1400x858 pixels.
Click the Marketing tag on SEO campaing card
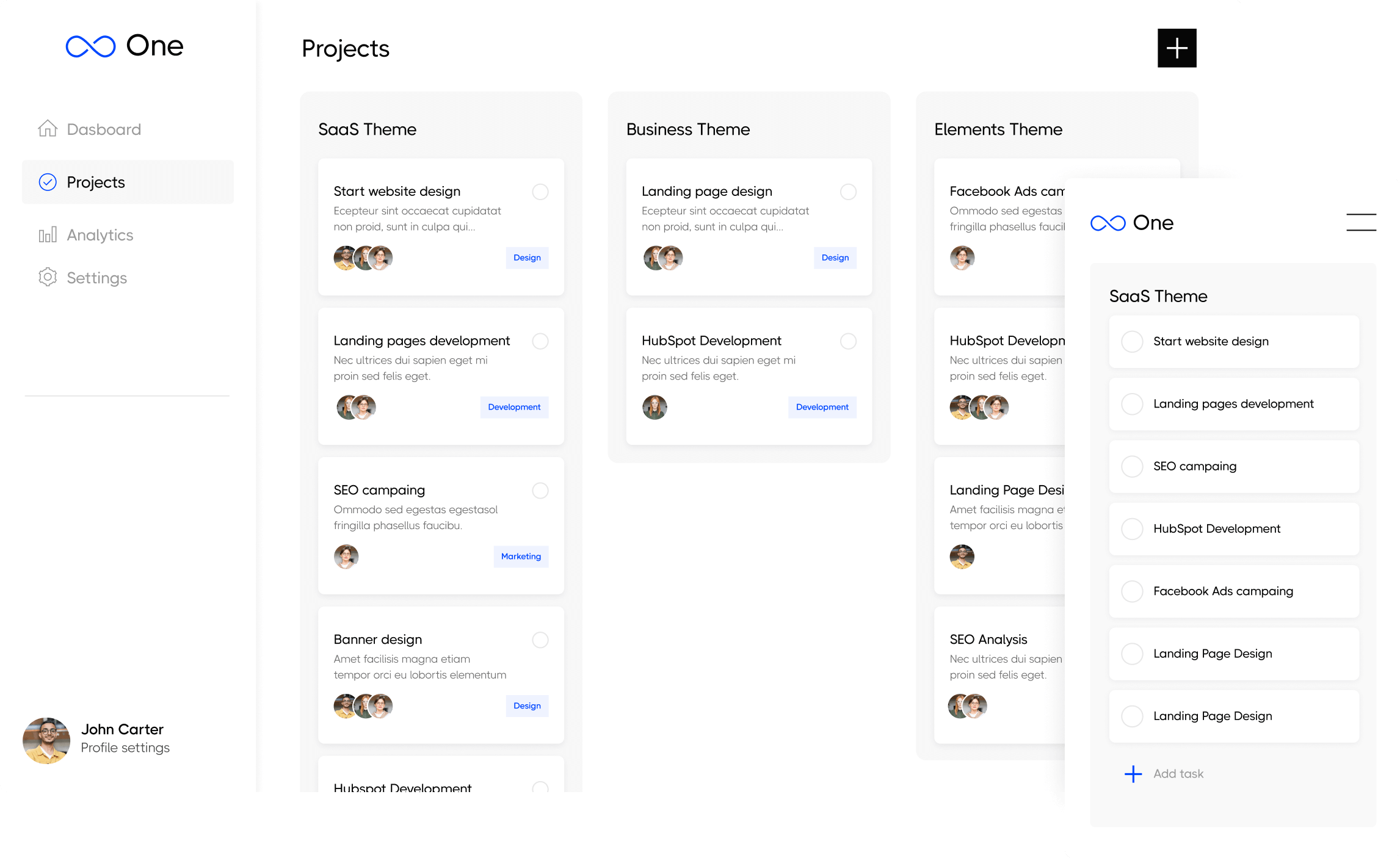[x=521, y=557]
